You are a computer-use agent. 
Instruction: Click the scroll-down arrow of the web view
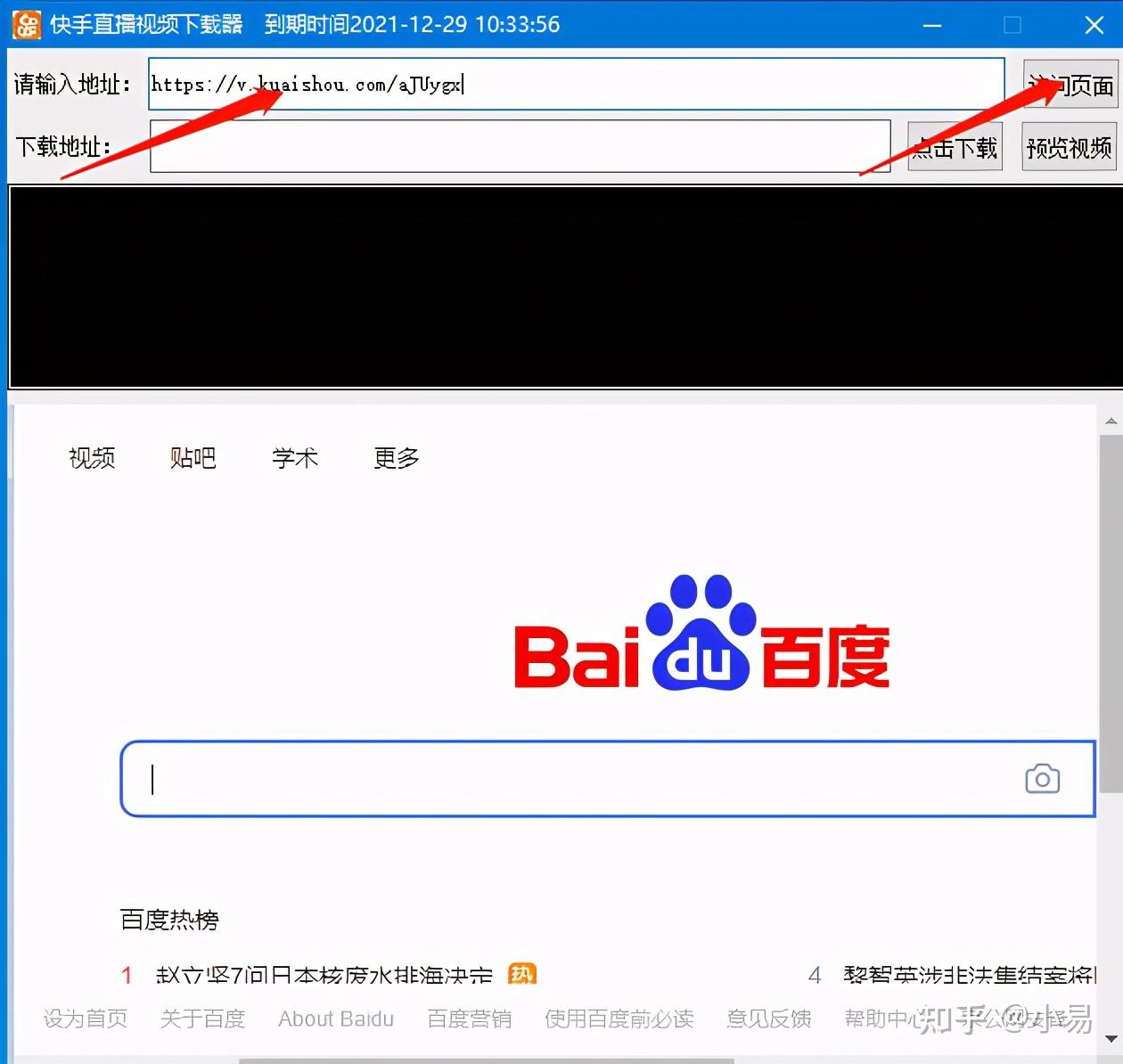point(1111,1038)
